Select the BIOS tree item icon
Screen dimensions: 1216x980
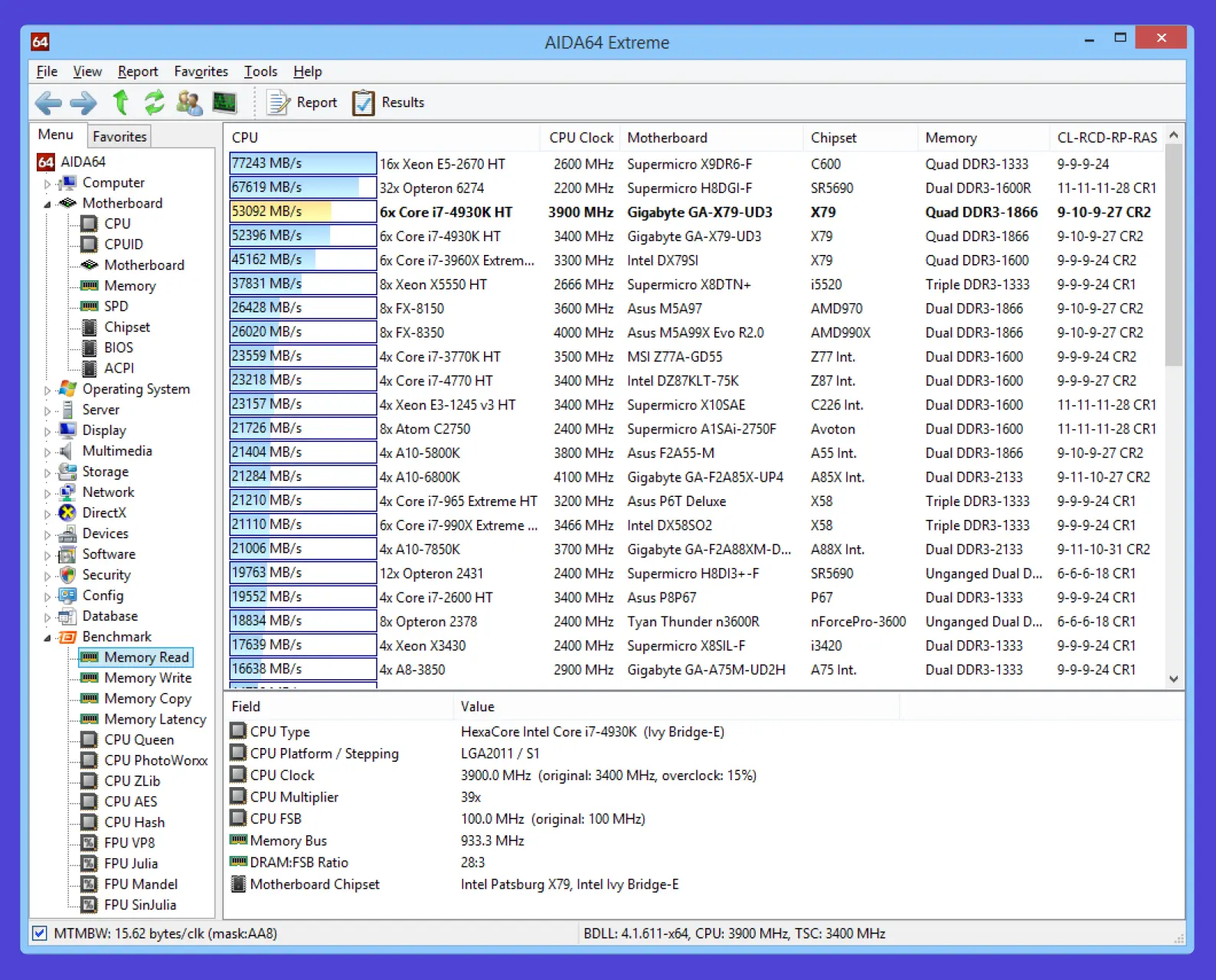[x=90, y=348]
